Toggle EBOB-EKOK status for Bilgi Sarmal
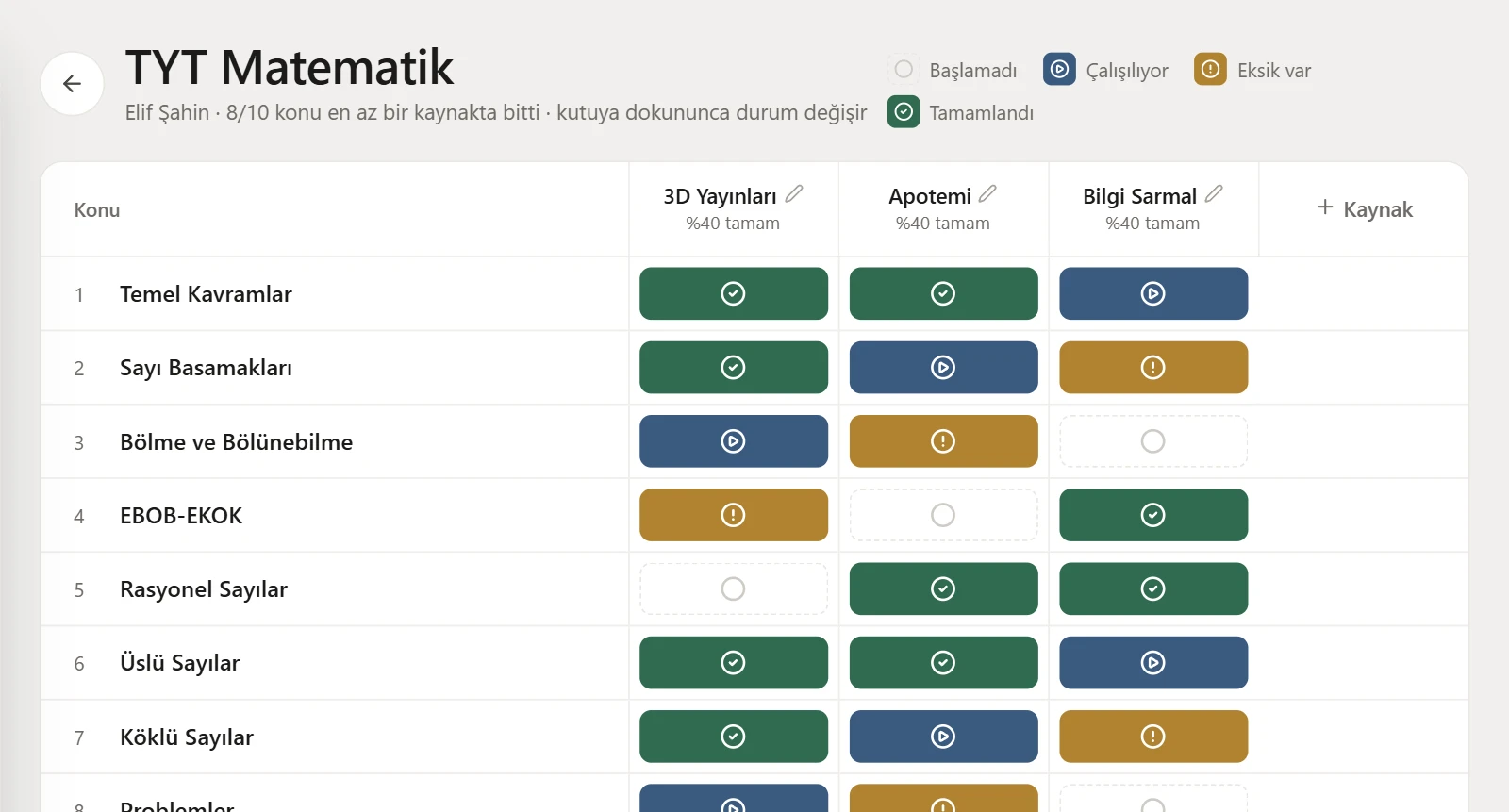Viewport: 1509px width, 812px height. 1153,515
